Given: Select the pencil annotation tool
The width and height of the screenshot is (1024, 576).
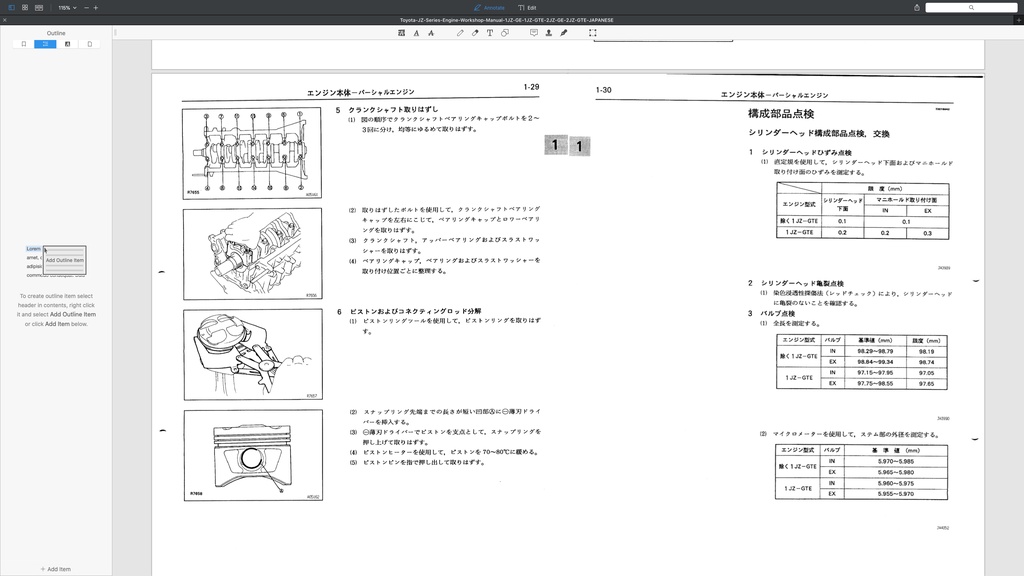Looking at the screenshot, I should click(460, 33).
